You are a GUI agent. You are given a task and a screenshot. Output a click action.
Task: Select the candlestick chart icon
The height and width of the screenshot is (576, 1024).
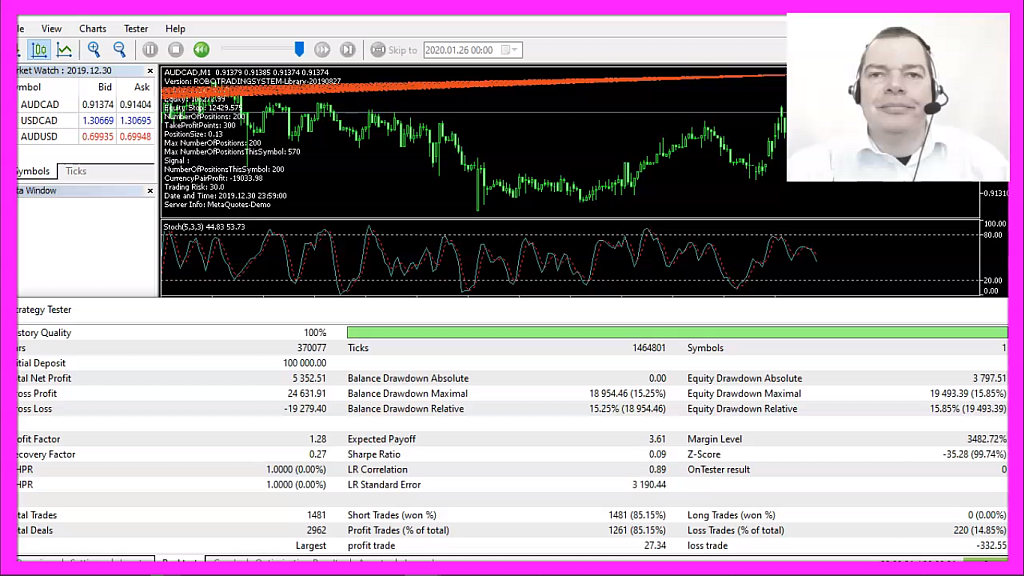pos(39,50)
